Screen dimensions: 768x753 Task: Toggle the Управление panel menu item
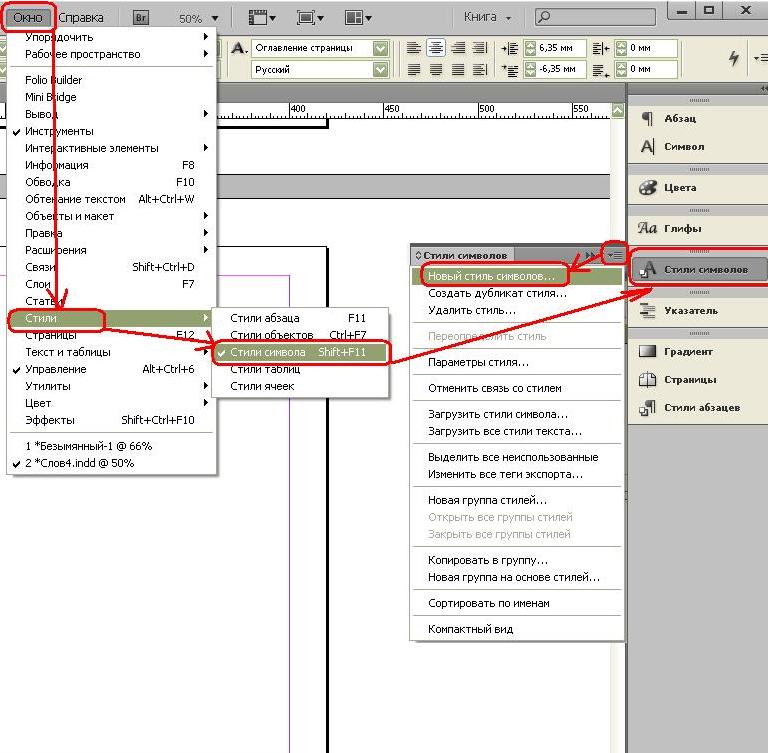pyautogui.click(x=112, y=369)
